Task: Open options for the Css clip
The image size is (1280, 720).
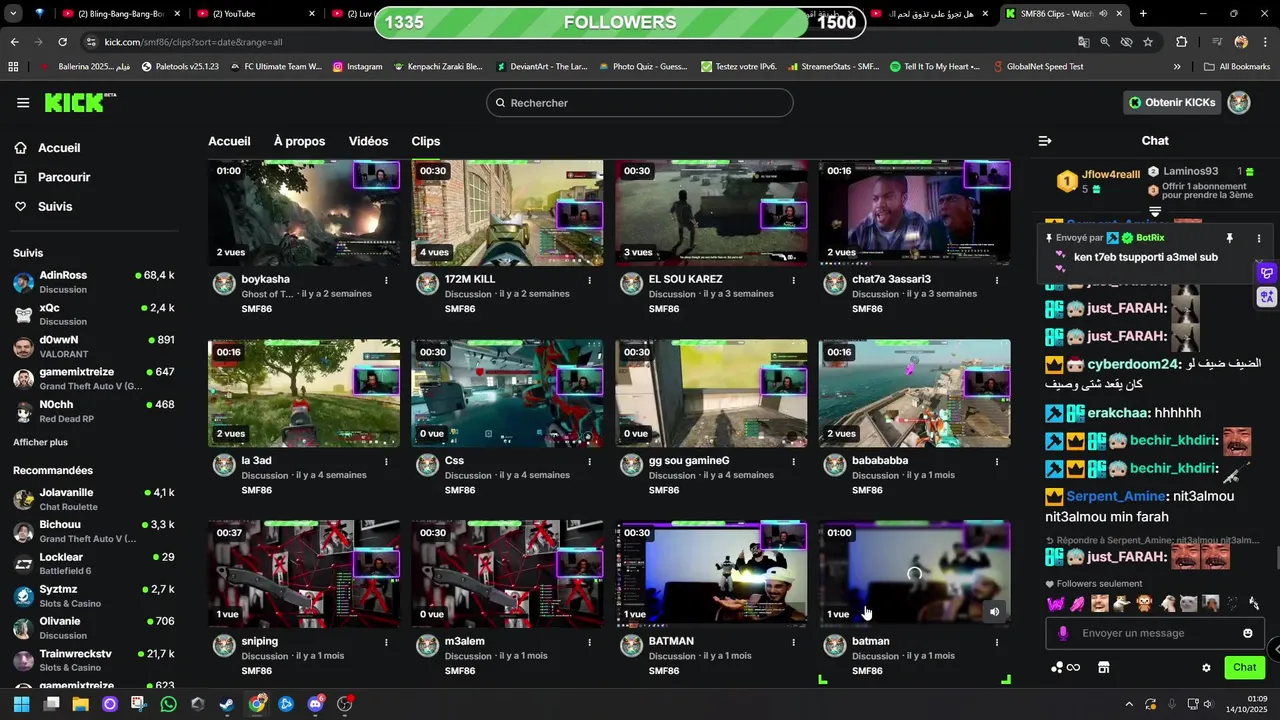Action: coord(589,462)
